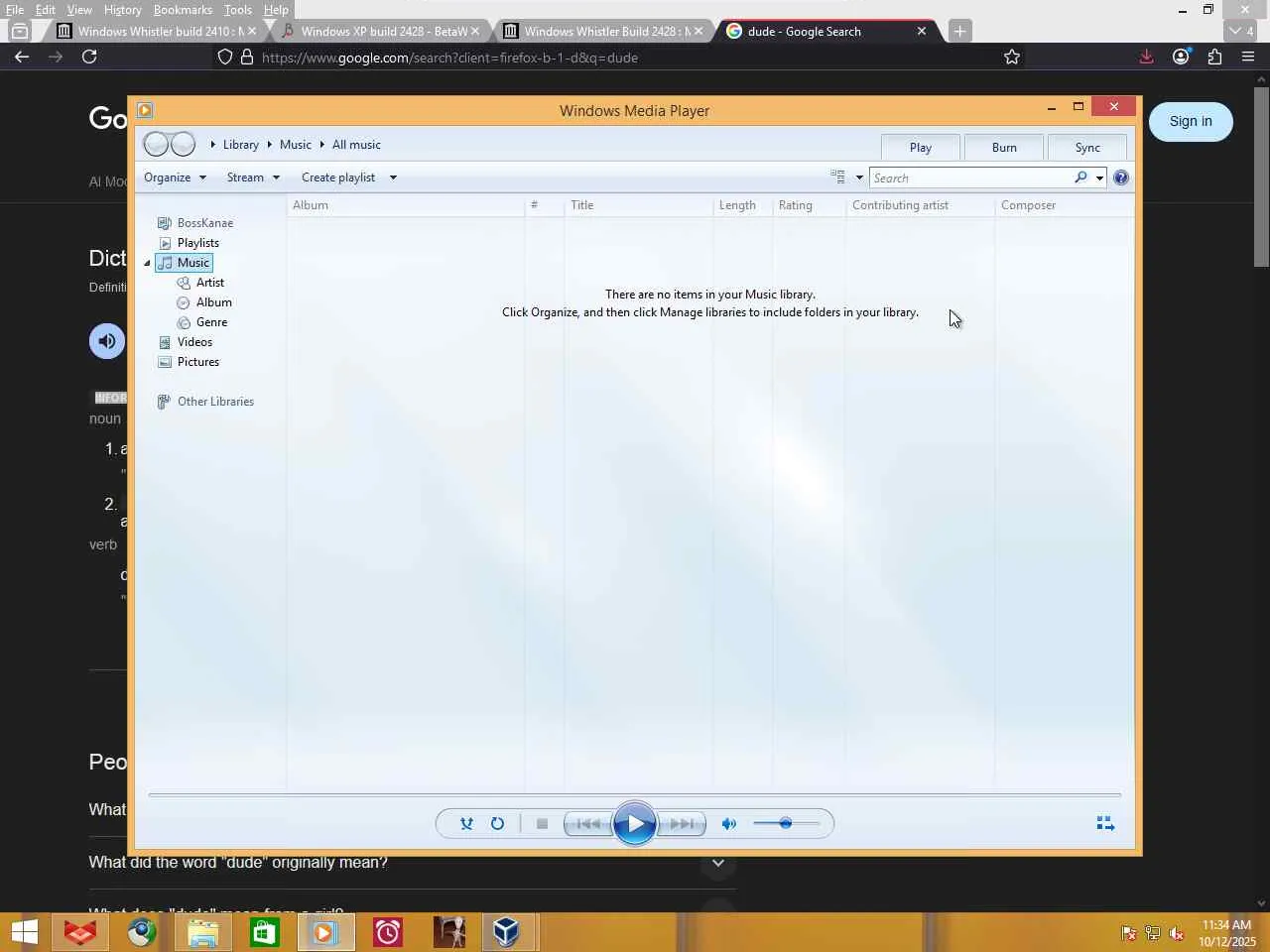Sort by the Title column header
The image size is (1270, 952).
638,205
